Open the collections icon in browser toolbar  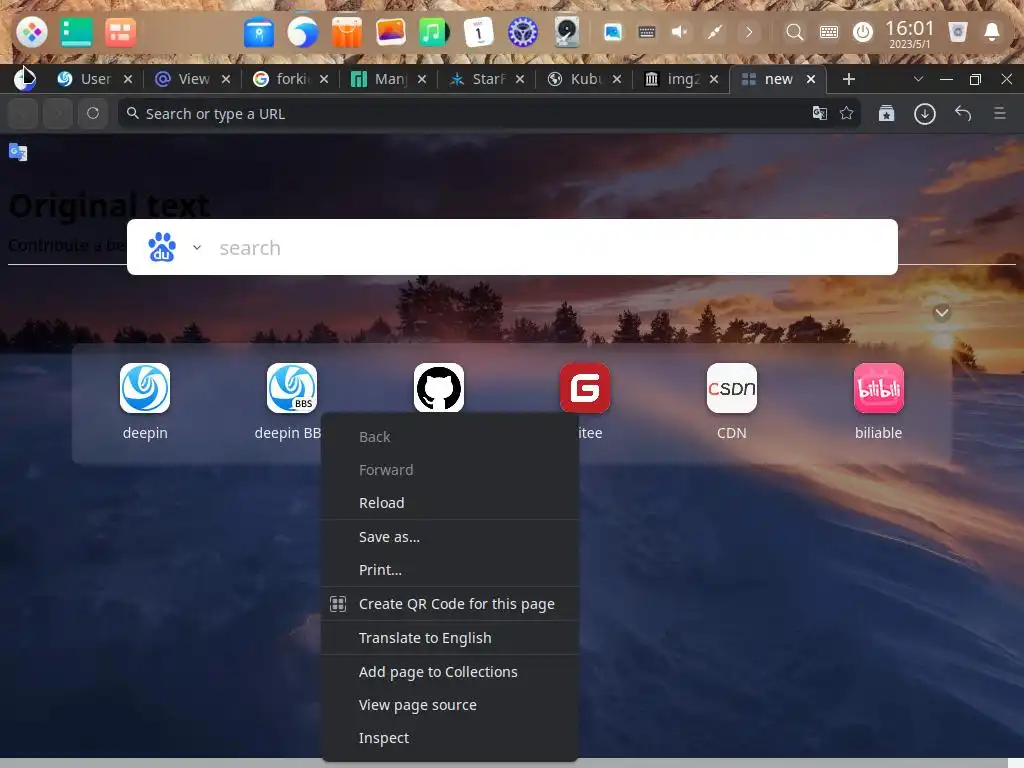886,114
